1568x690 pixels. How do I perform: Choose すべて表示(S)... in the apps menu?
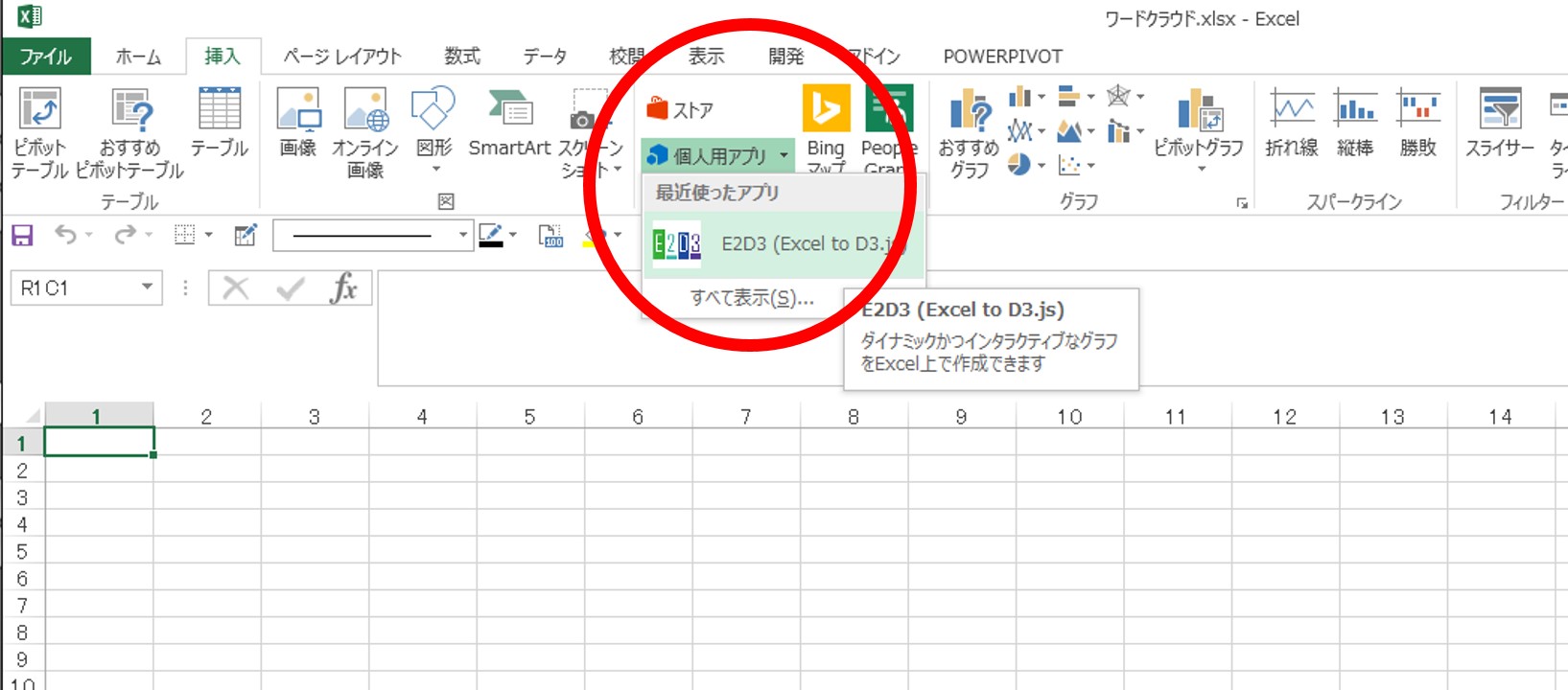752,298
